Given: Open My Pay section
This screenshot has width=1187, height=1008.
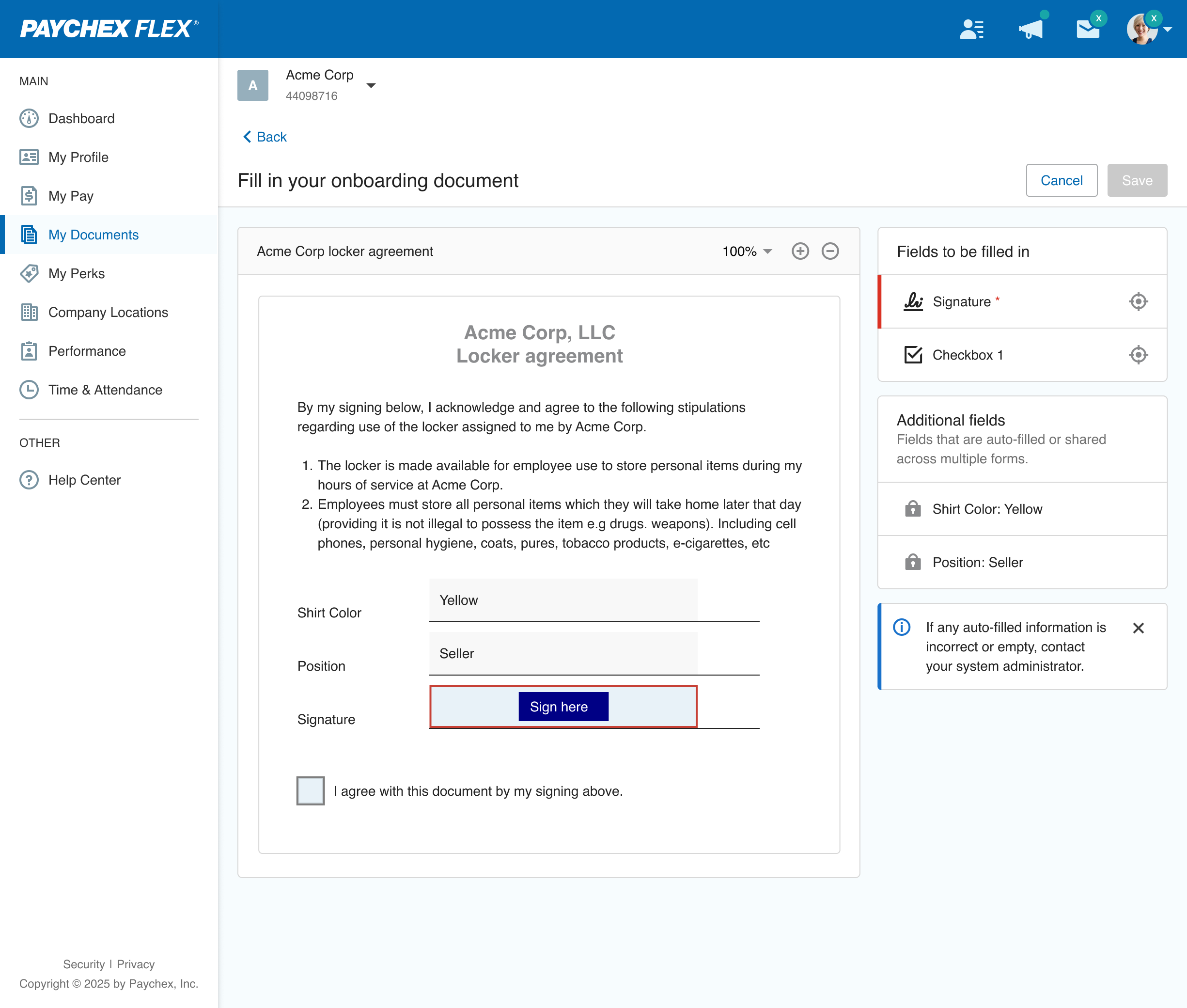Looking at the screenshot, I should coord(109,196).
